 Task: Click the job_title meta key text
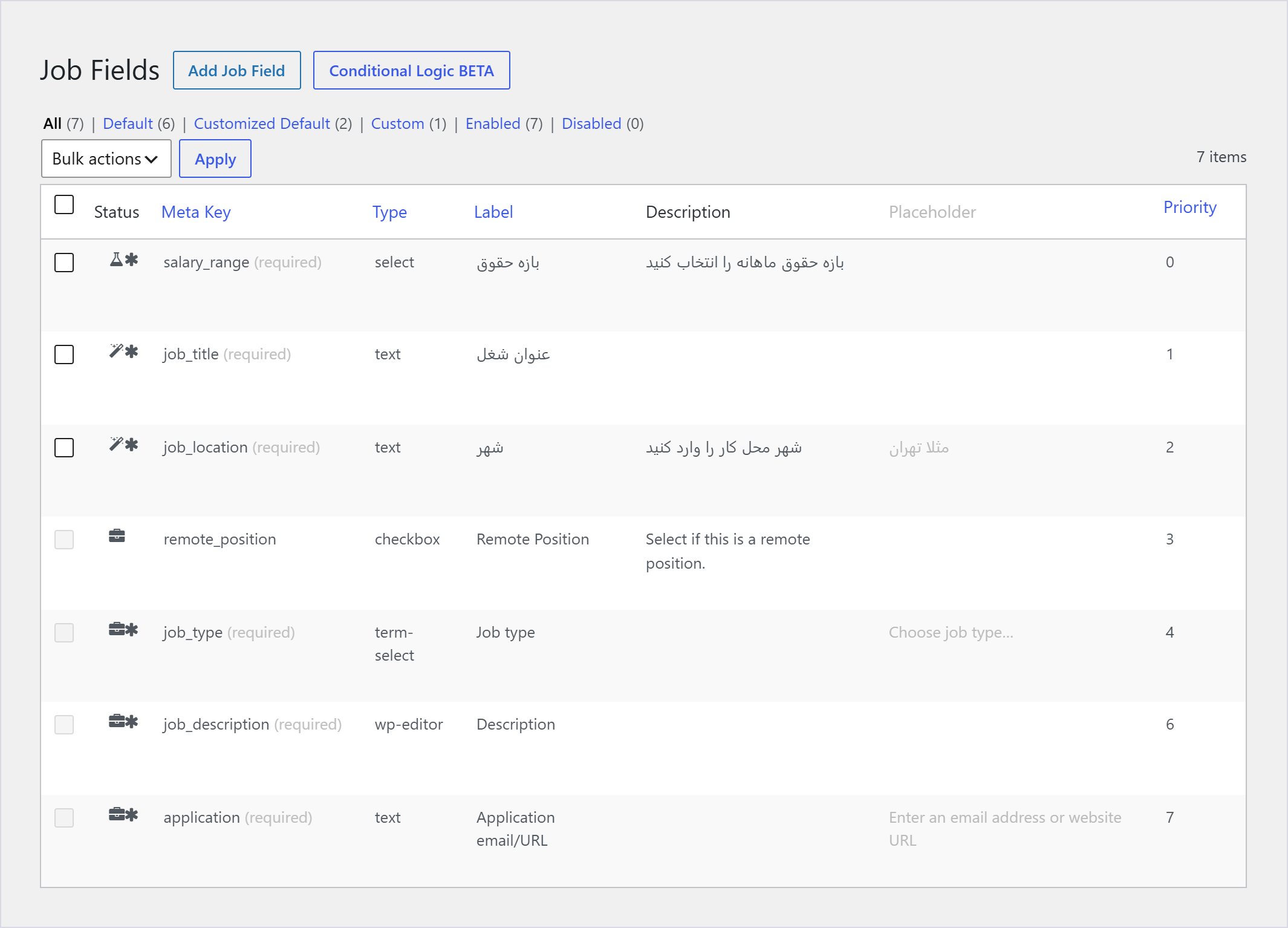coord(191,354)
